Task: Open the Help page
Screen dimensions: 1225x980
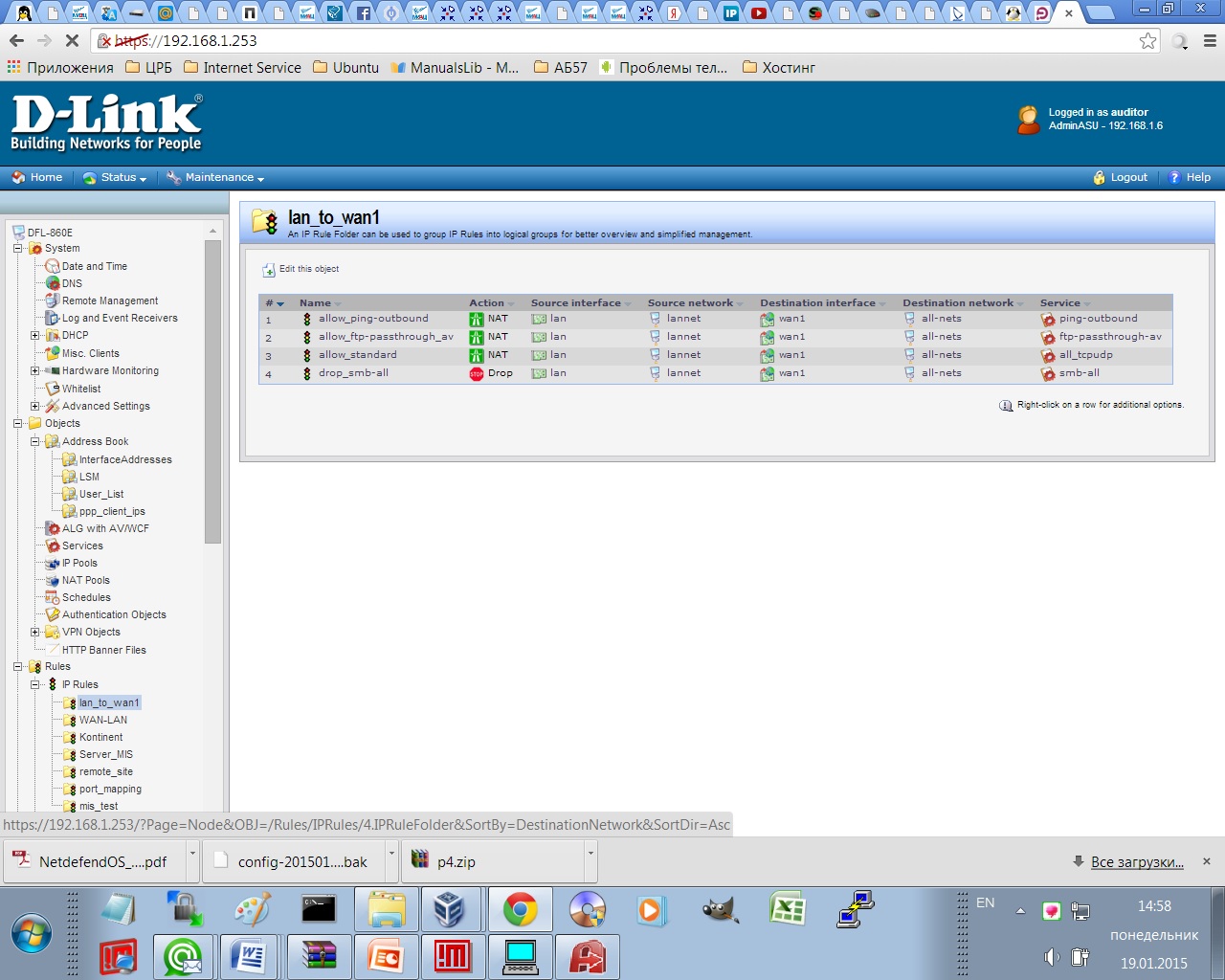Action: (1190, 177)
